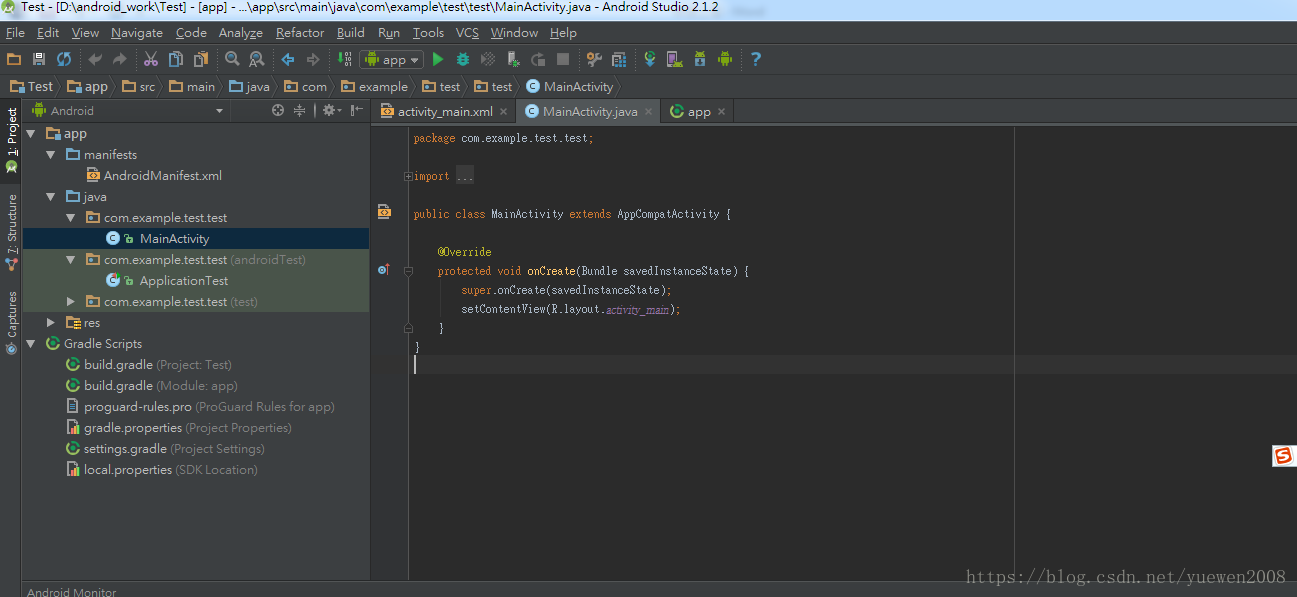Switch to the activity_main.xml tab
Image resolution: width=1297 pixels, height=597 pixels.
click(444, 112)
